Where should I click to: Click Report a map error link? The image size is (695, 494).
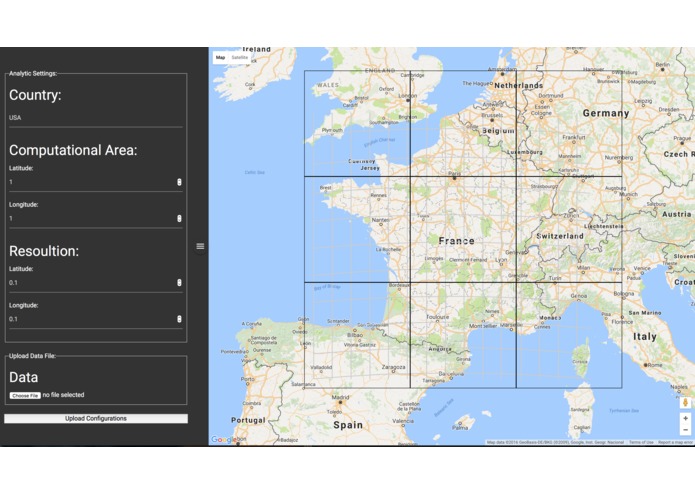(675, 442)
